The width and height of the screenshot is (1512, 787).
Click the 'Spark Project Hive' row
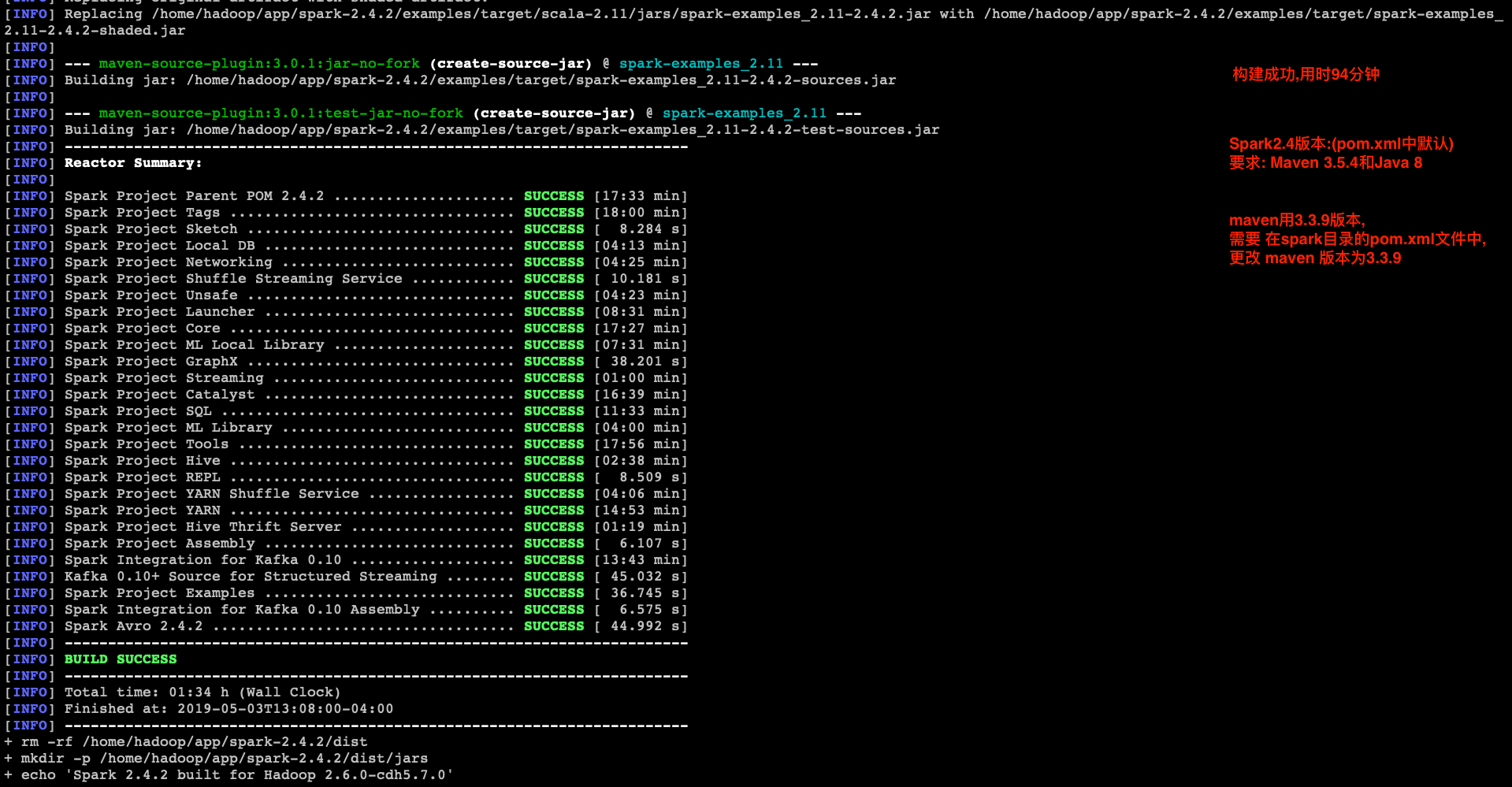pyautogui.click(x=347, y=461)
